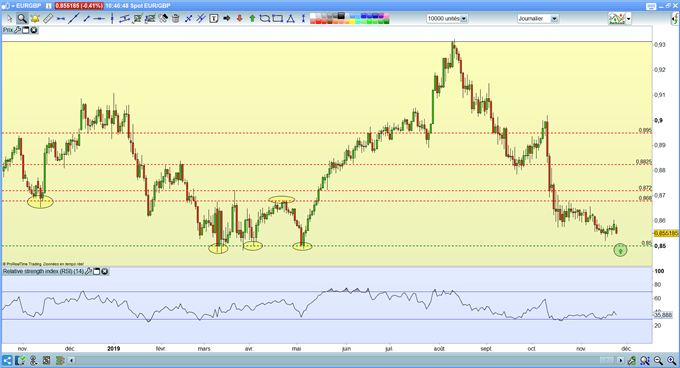Screen dimensions: 680x368
Task: Select the ellipse drawing tool
Action: pos(265,19)
